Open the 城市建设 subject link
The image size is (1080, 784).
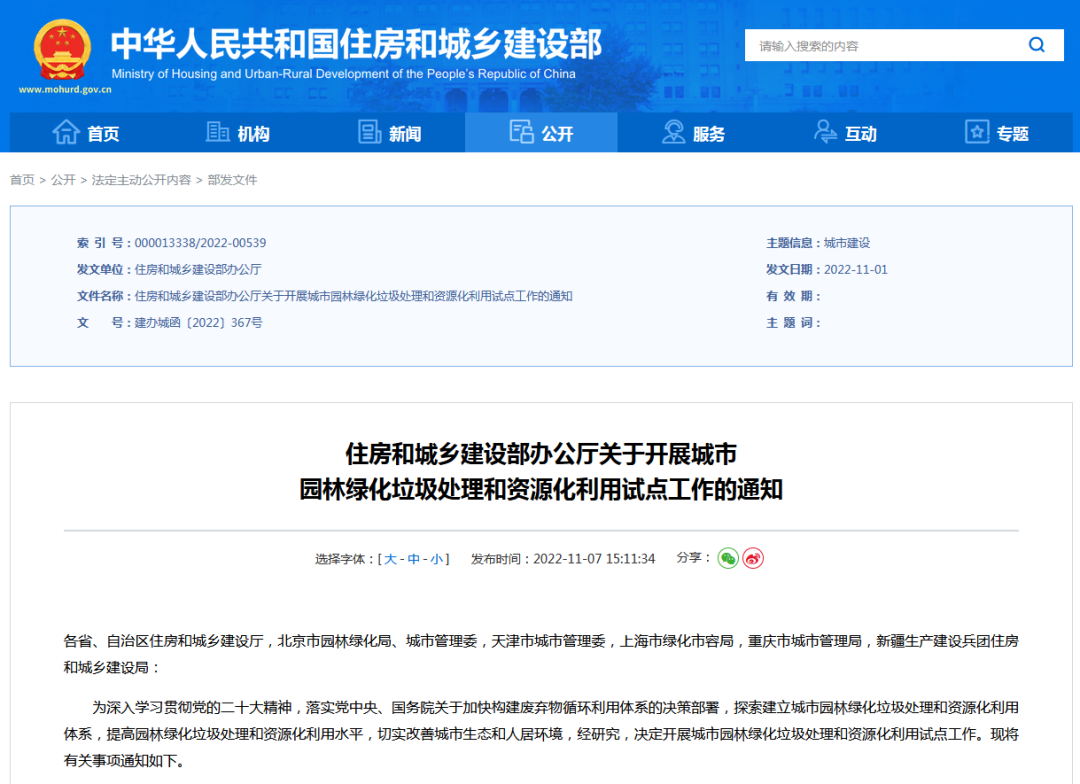click(x=849, y=242)
